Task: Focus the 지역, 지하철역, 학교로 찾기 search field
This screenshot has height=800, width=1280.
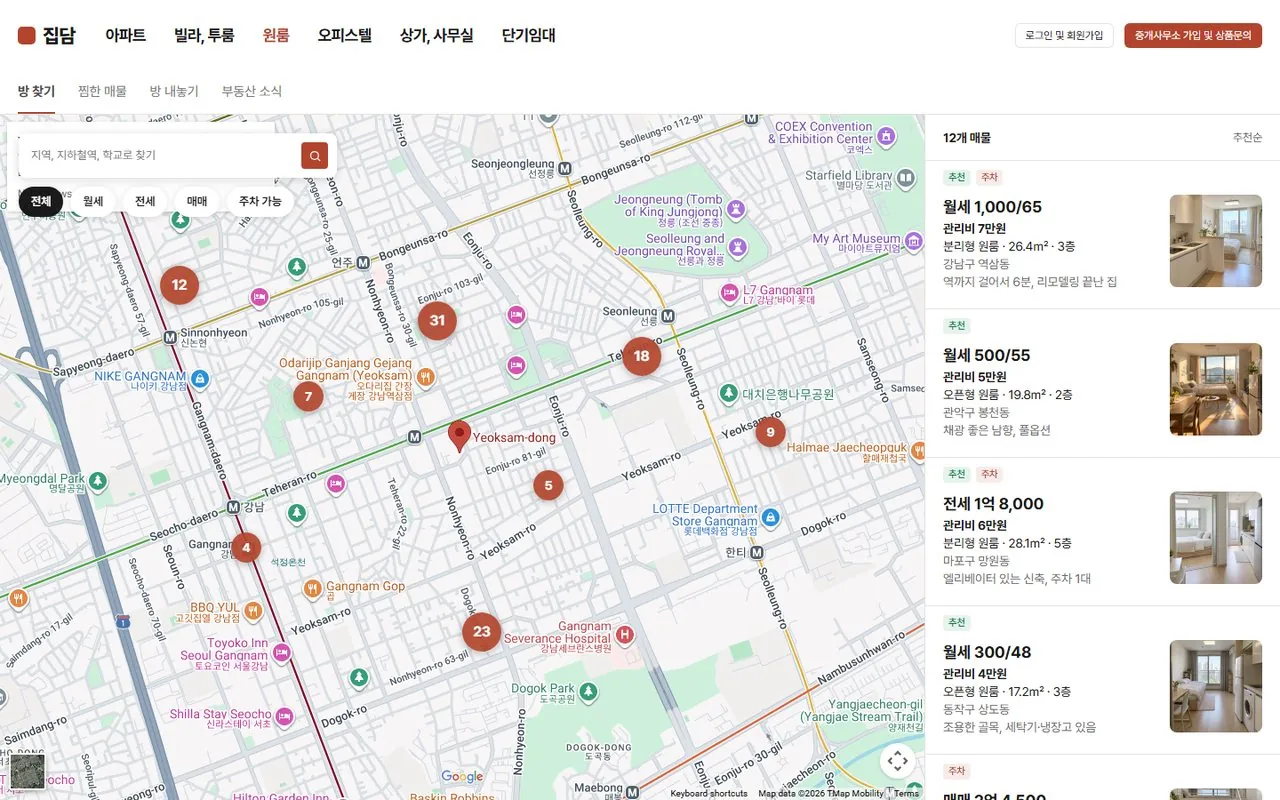Action: pyautogui.click(x=160, y=155)
